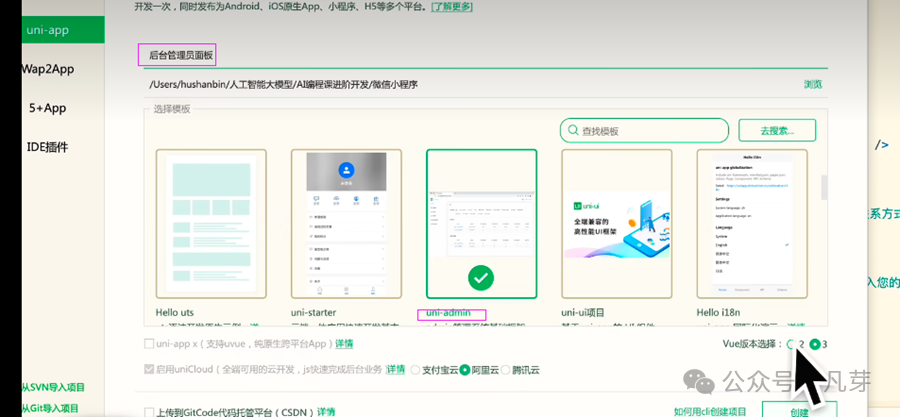Toggle the uni-app x checkbox

tap(149, 344)
